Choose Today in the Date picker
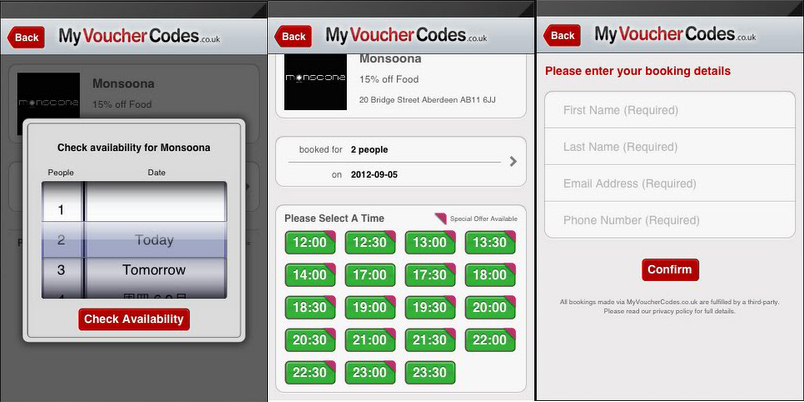This screenshot has width=804, height=402. (154, 240)
